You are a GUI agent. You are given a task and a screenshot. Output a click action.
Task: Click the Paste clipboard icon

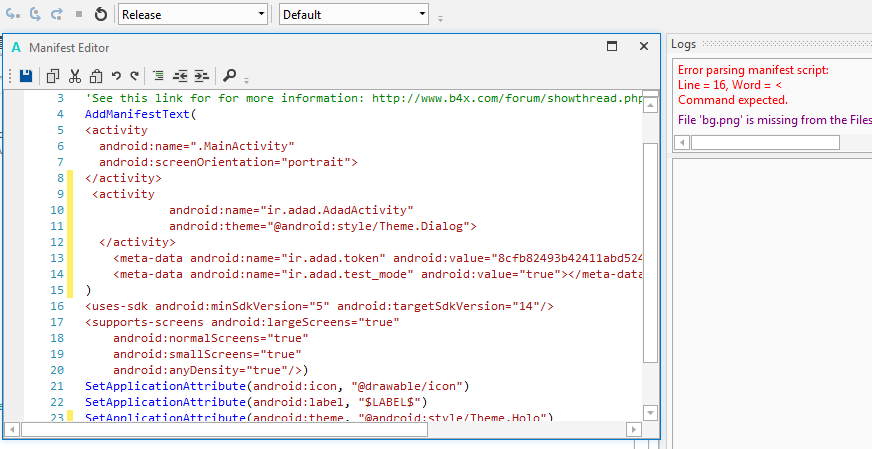[96, 76]
